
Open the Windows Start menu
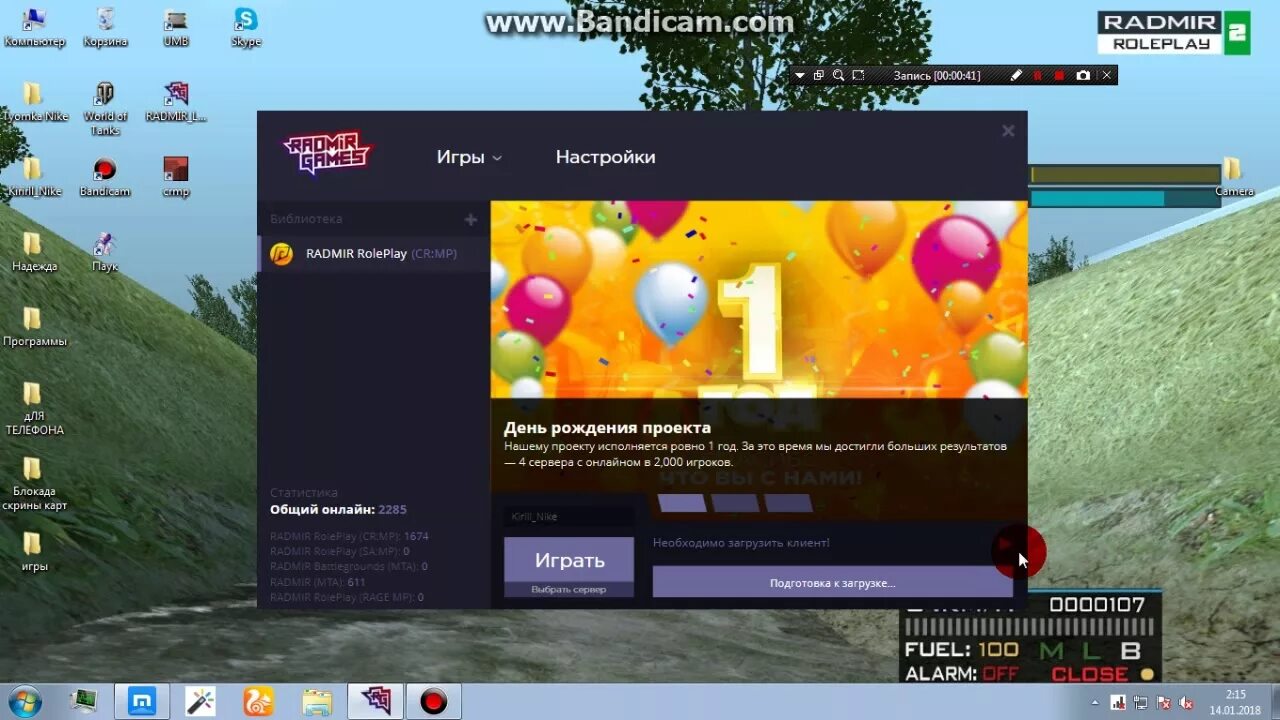pos(23,701)
